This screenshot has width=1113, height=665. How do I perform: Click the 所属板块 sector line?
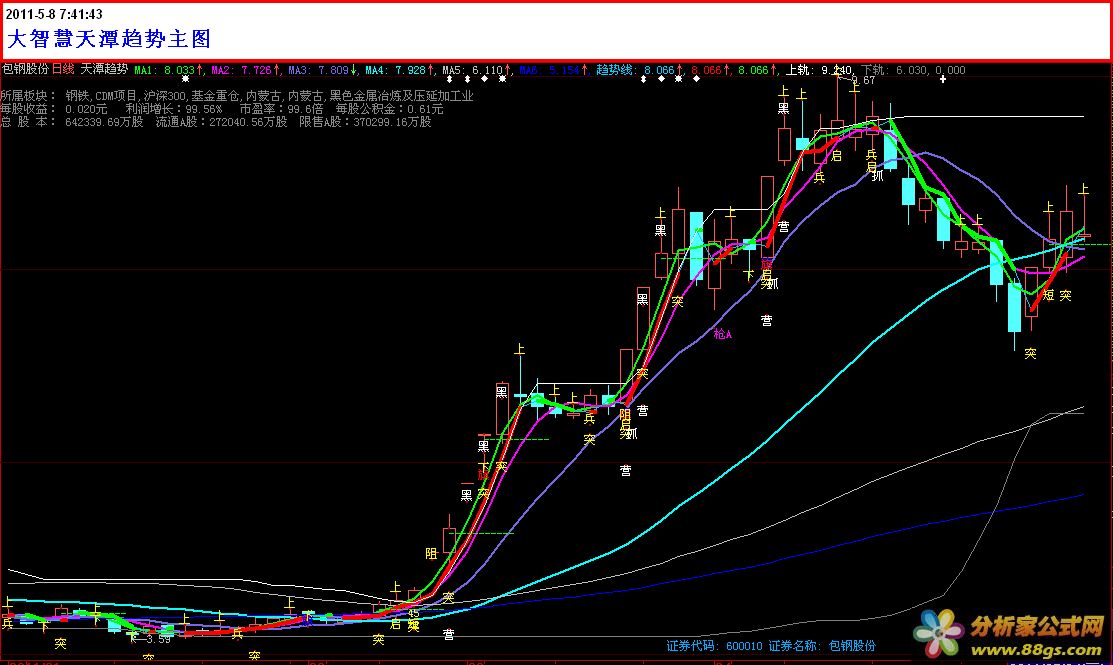tap(236, 96)
